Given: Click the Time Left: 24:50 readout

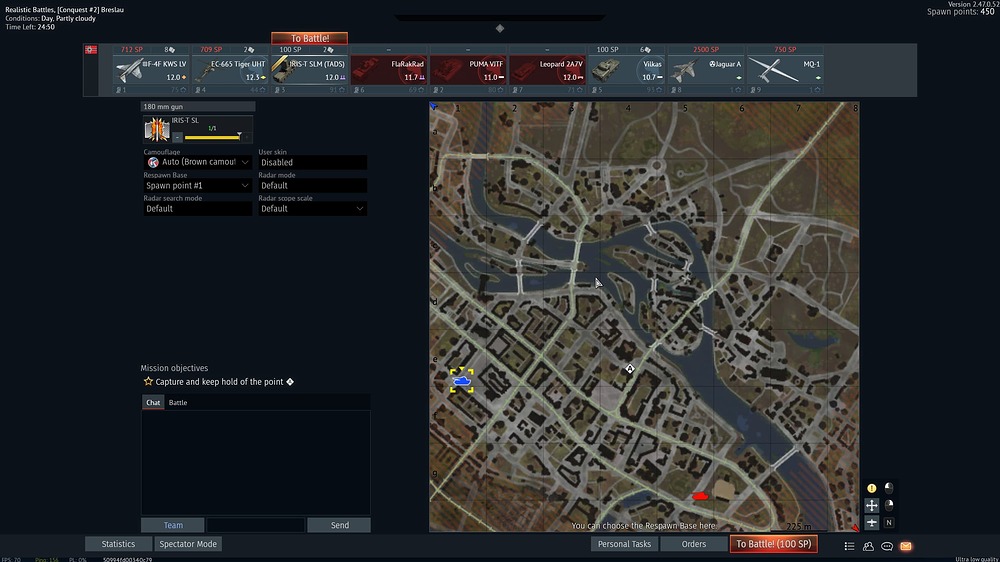Looking at the screenshot, I should [x=30, y=27].
